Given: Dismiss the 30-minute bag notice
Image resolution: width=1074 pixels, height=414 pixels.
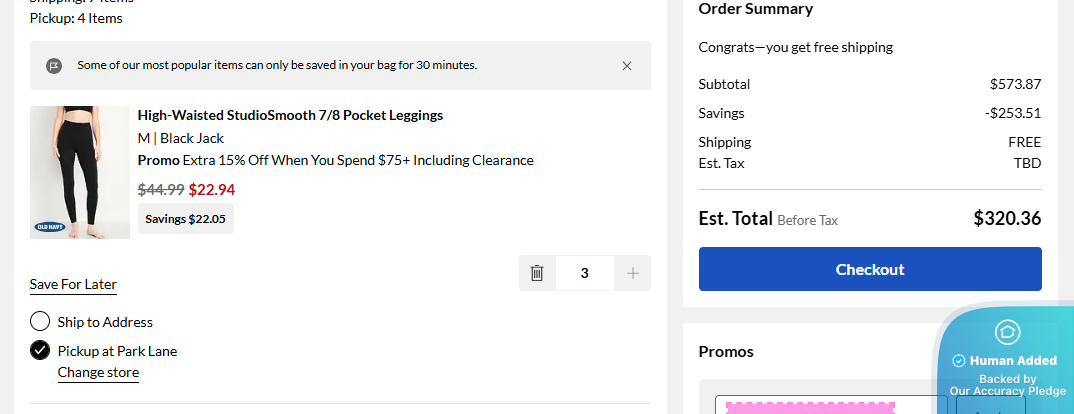Looking at the screenshot, I should pos(627,66).
